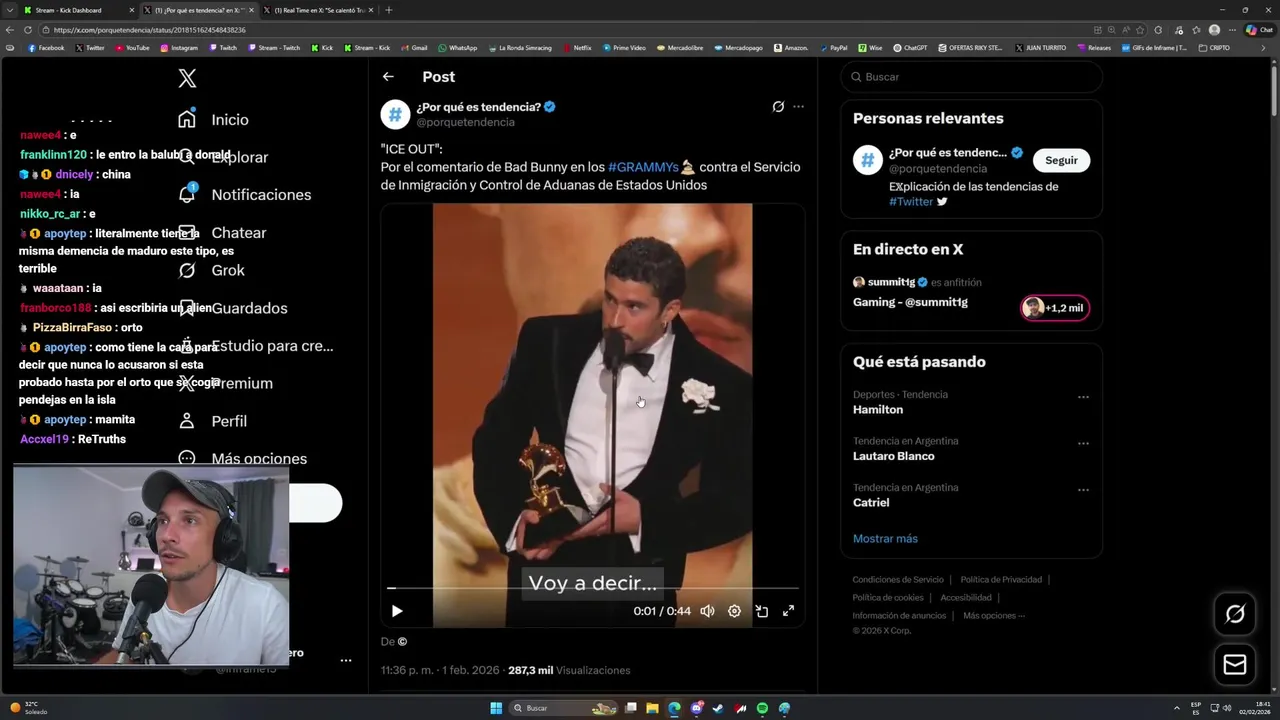Open the floating messages envelope button
The image size is (1280, 720).
1235,665
